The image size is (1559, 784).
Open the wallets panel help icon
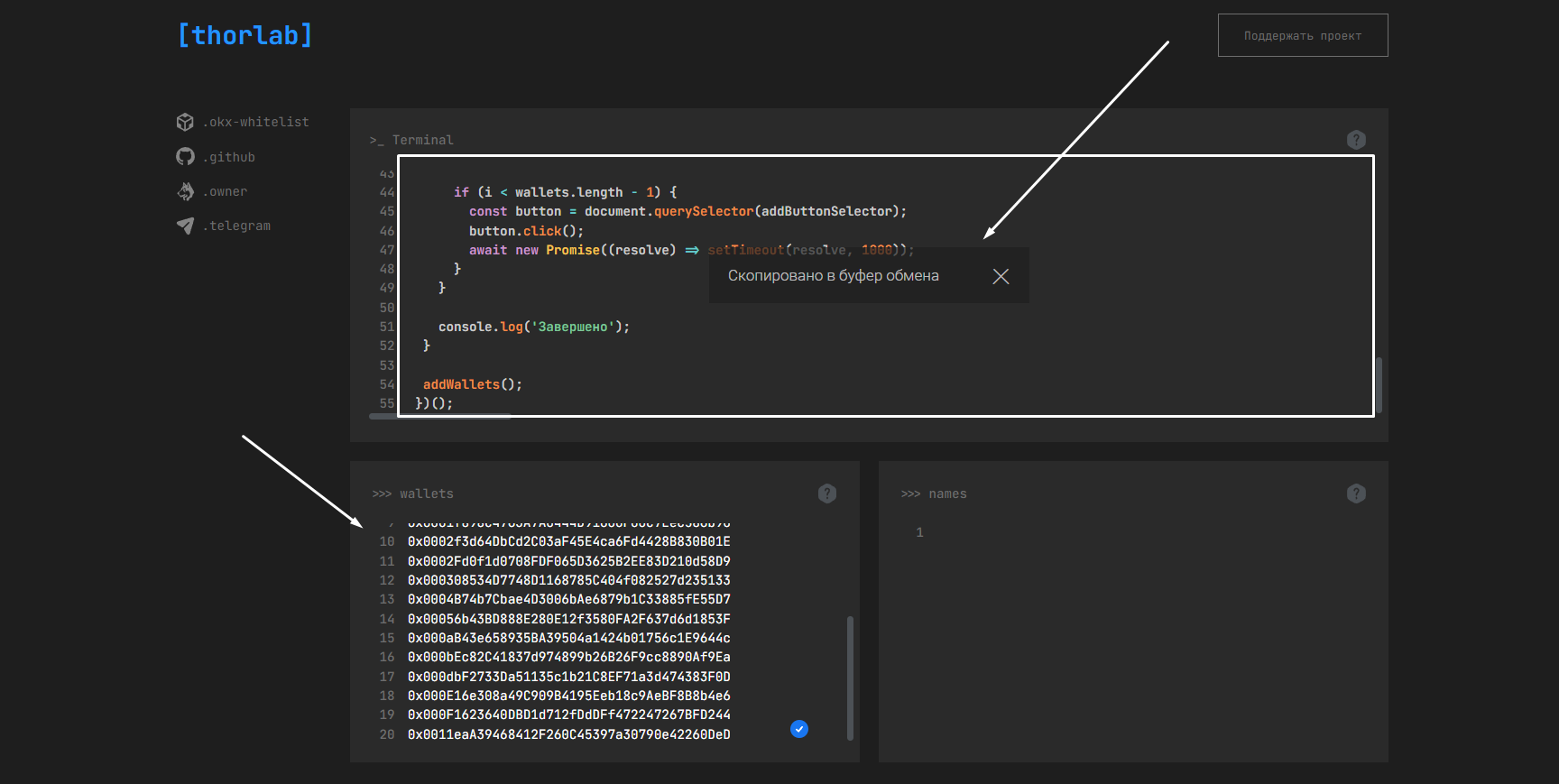[827, 493]
